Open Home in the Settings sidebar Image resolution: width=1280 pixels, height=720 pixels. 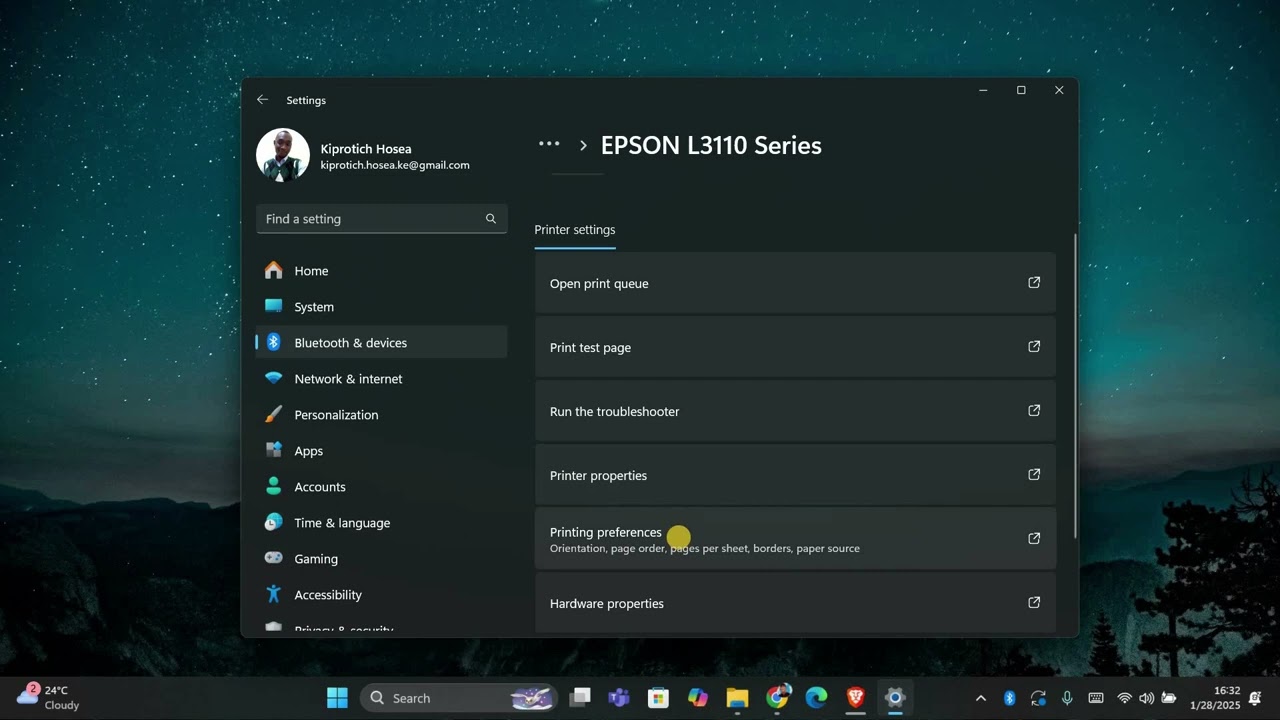click(x=381, y=271)
